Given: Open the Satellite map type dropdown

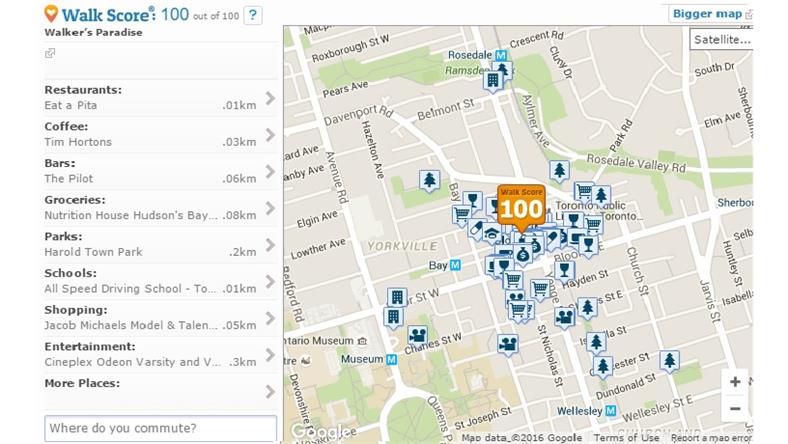Looking at the screenshot, I should pos(720,39).
